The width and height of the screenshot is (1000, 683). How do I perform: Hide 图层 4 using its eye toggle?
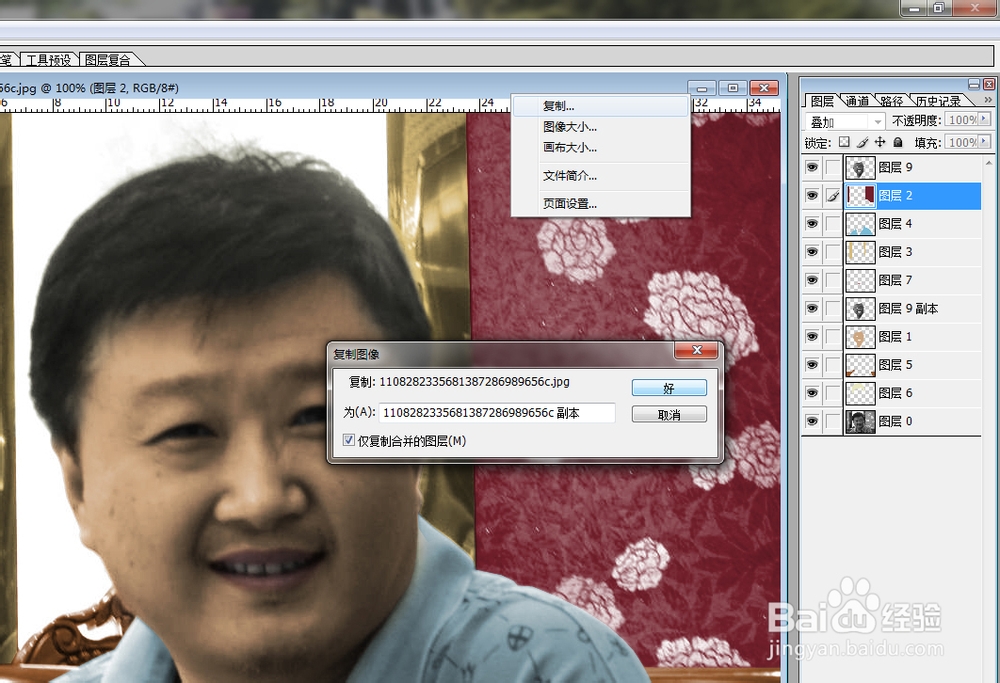coord(811,224)
